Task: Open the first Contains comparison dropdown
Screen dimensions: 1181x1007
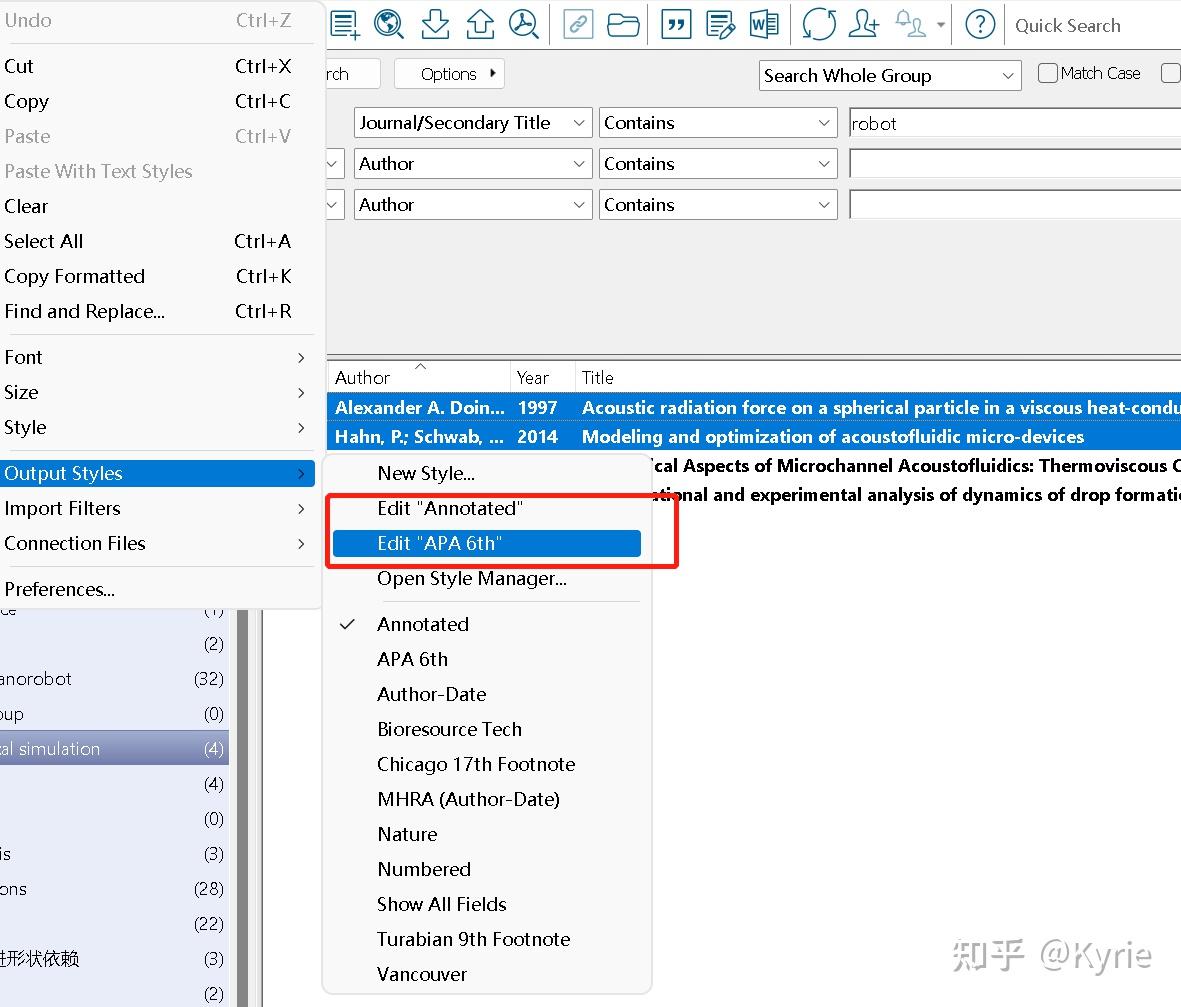Action: 718,123
